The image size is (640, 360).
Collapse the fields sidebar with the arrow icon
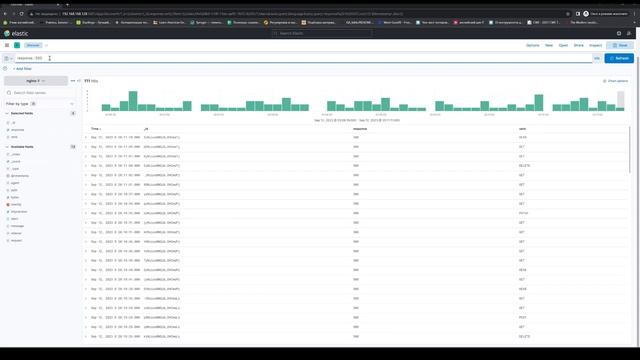click(x=79, y=81)
